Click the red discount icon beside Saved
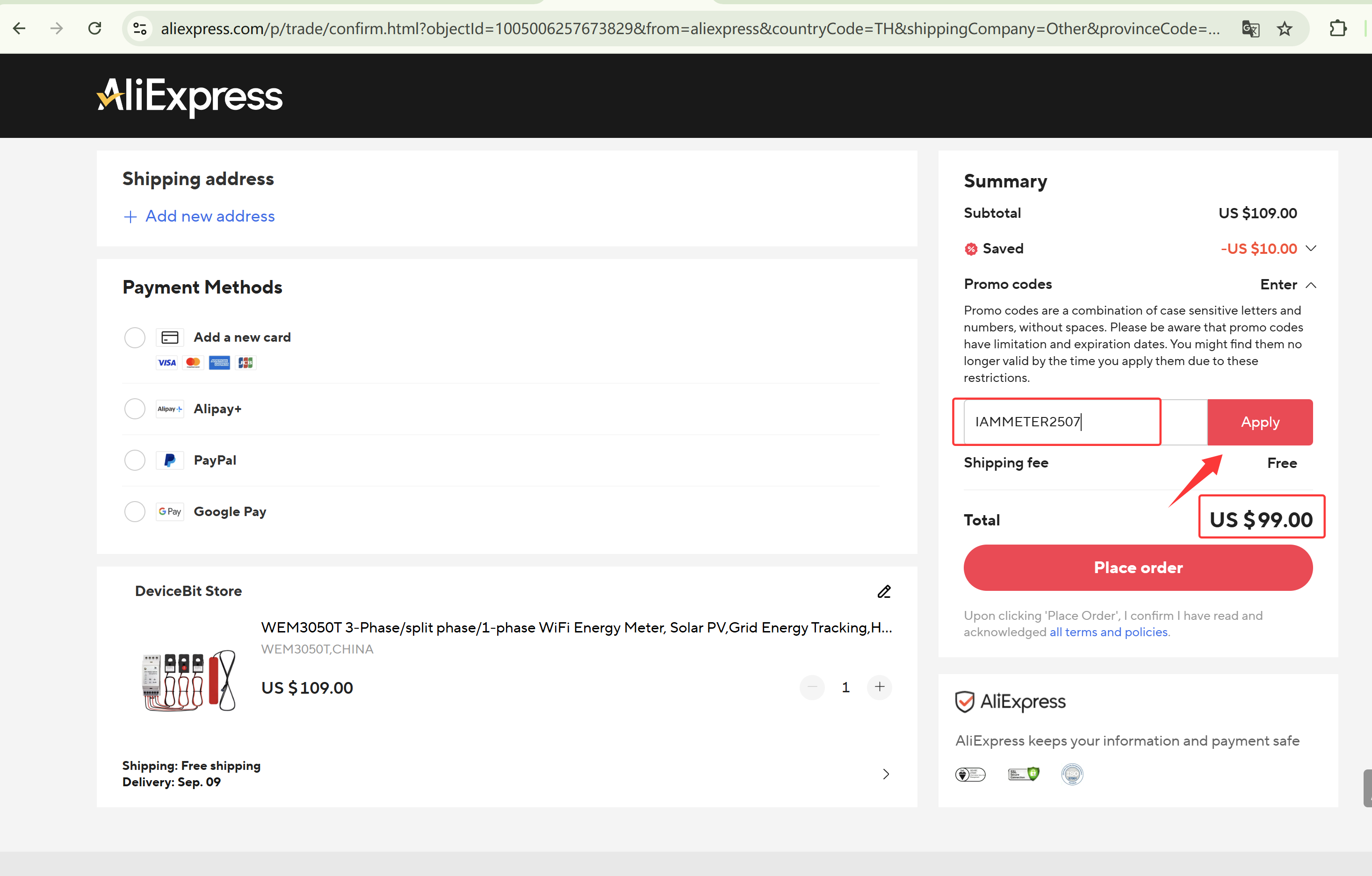This screenshot has width=1372, height=876. 971,249
